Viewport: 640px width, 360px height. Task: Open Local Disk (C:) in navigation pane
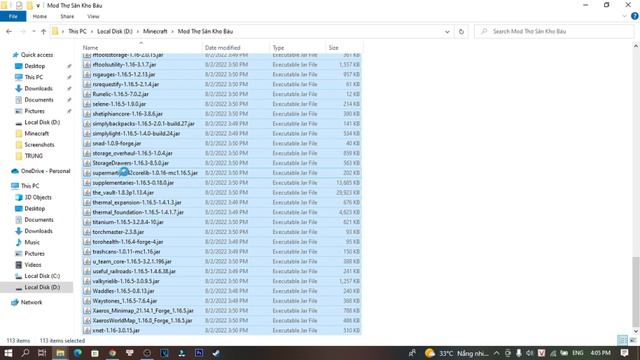pyautogui.click(x=42, y=276)
